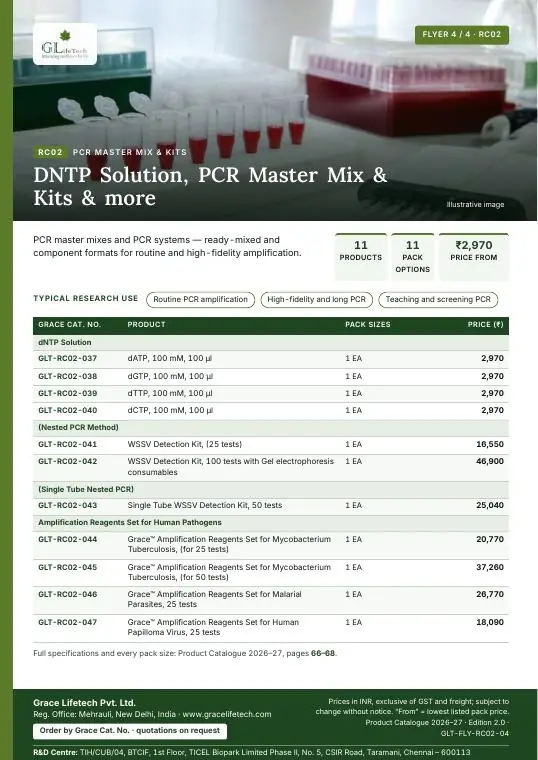The width and height of the screenshot is (538, 760).
Task: Click the green RC02 category tag
Action: (x=50, y=152)
